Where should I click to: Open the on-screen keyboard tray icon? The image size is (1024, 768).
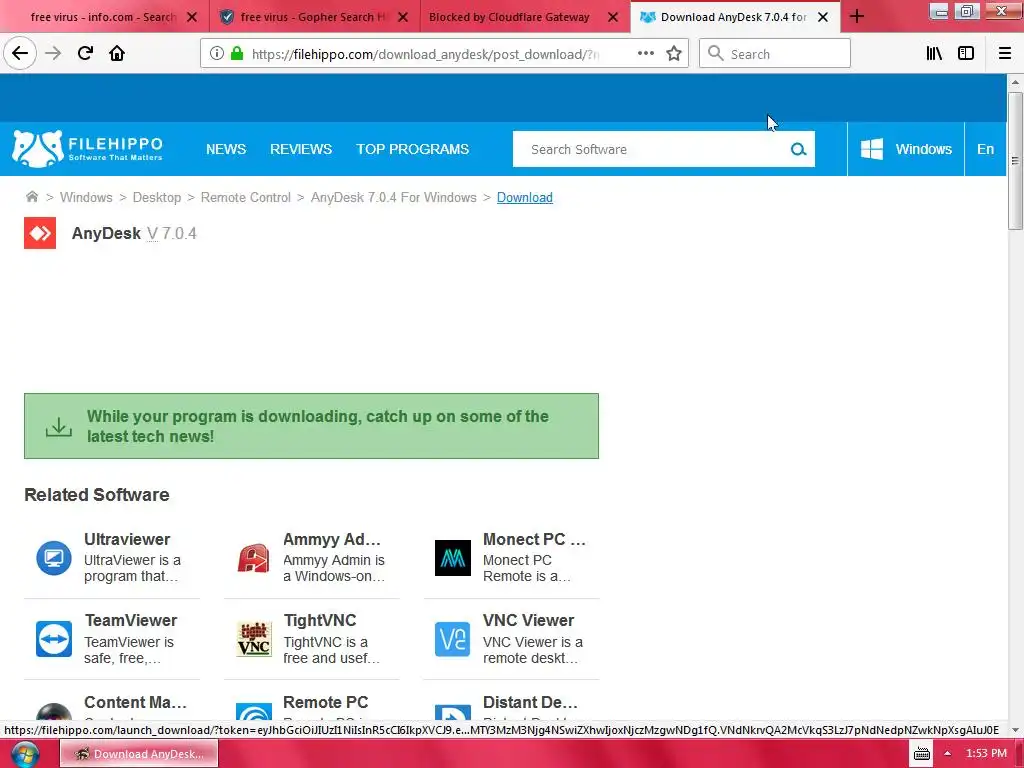click(x=921, y=754)
